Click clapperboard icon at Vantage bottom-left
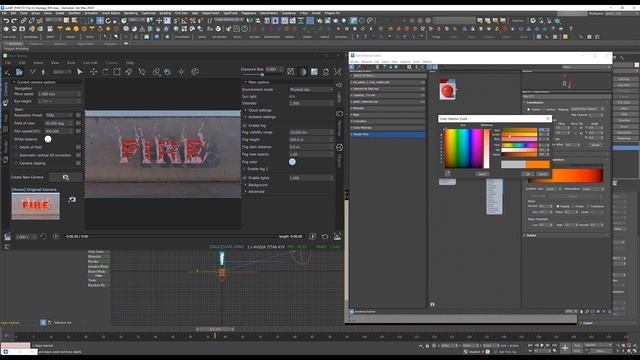Image resolution: width=640 pixels, height=360 pixels. click(7, 236)
